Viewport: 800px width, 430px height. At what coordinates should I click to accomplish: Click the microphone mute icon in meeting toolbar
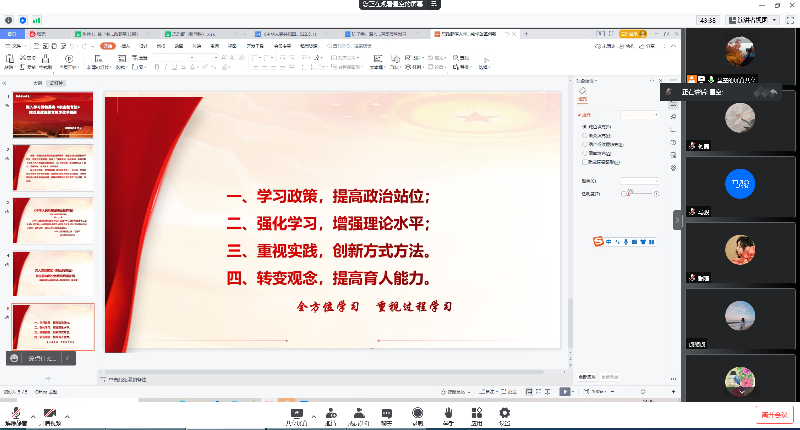15,413
